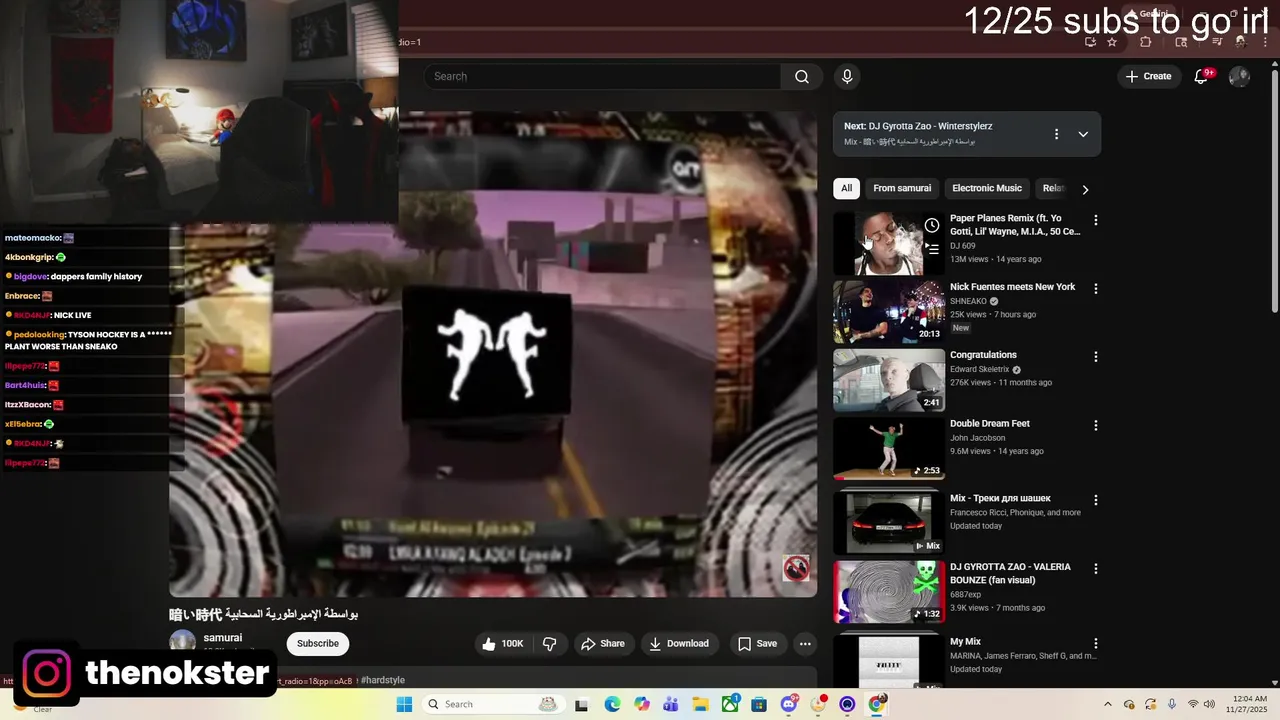Screen dimensions: 1280x720
Task: Open Microsoft Store from the taskbar
Action: click(760, 704)
